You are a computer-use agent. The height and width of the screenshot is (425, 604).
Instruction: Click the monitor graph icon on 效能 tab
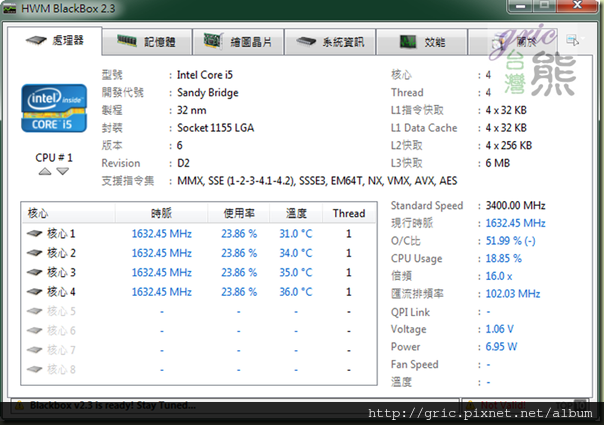[408, 41]
